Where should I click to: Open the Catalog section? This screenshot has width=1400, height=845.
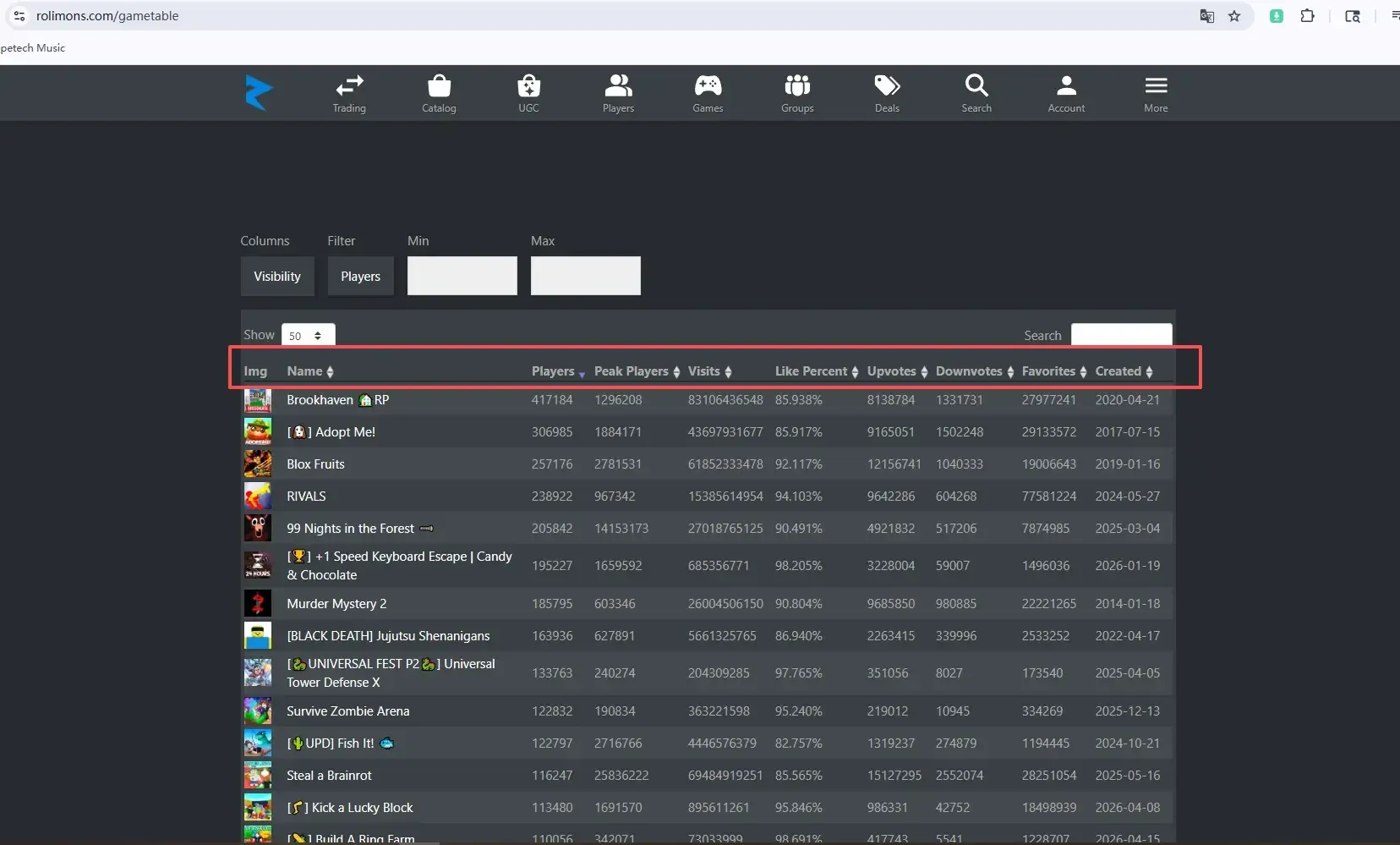[439, 93]
